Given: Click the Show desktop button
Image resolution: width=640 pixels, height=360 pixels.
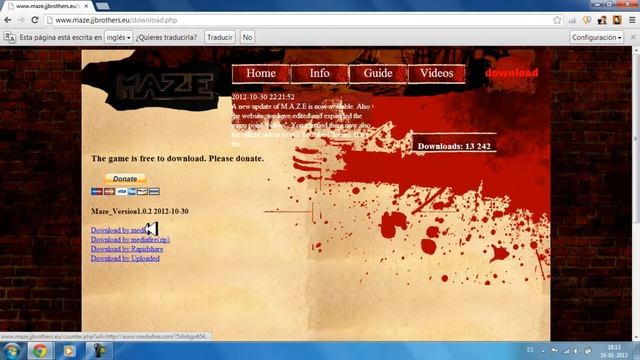Looking at the screenshot, I should point(637,351).
